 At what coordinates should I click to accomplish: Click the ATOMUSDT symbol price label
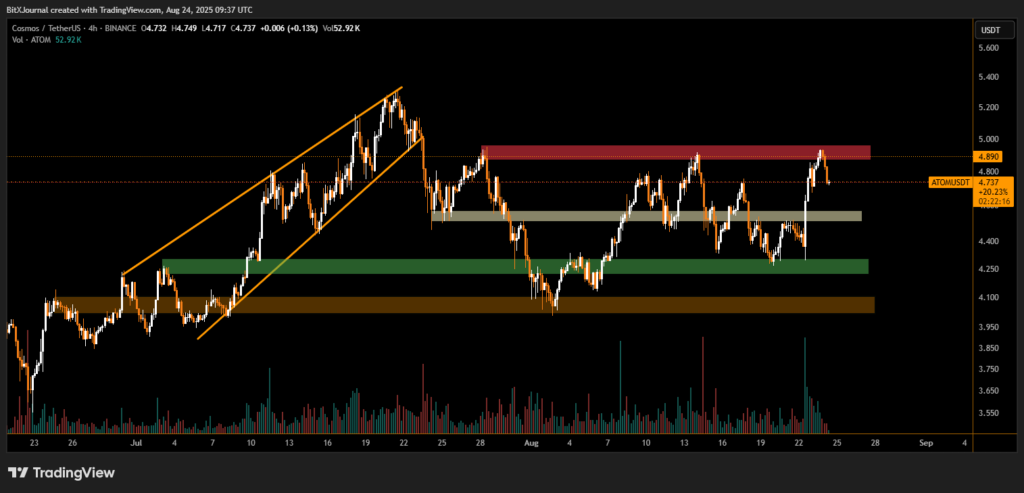(x=949, y=182)
